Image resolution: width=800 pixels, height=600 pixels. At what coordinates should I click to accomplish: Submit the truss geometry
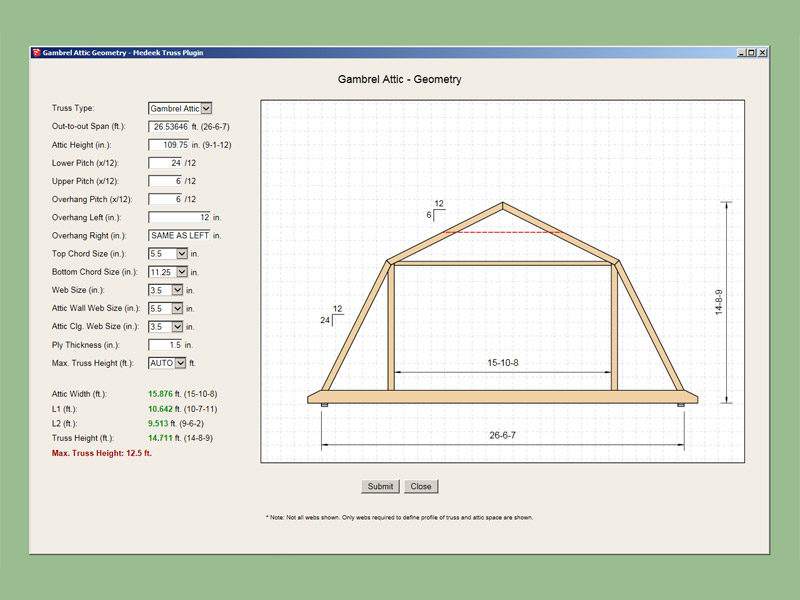(x=381, y=486)
